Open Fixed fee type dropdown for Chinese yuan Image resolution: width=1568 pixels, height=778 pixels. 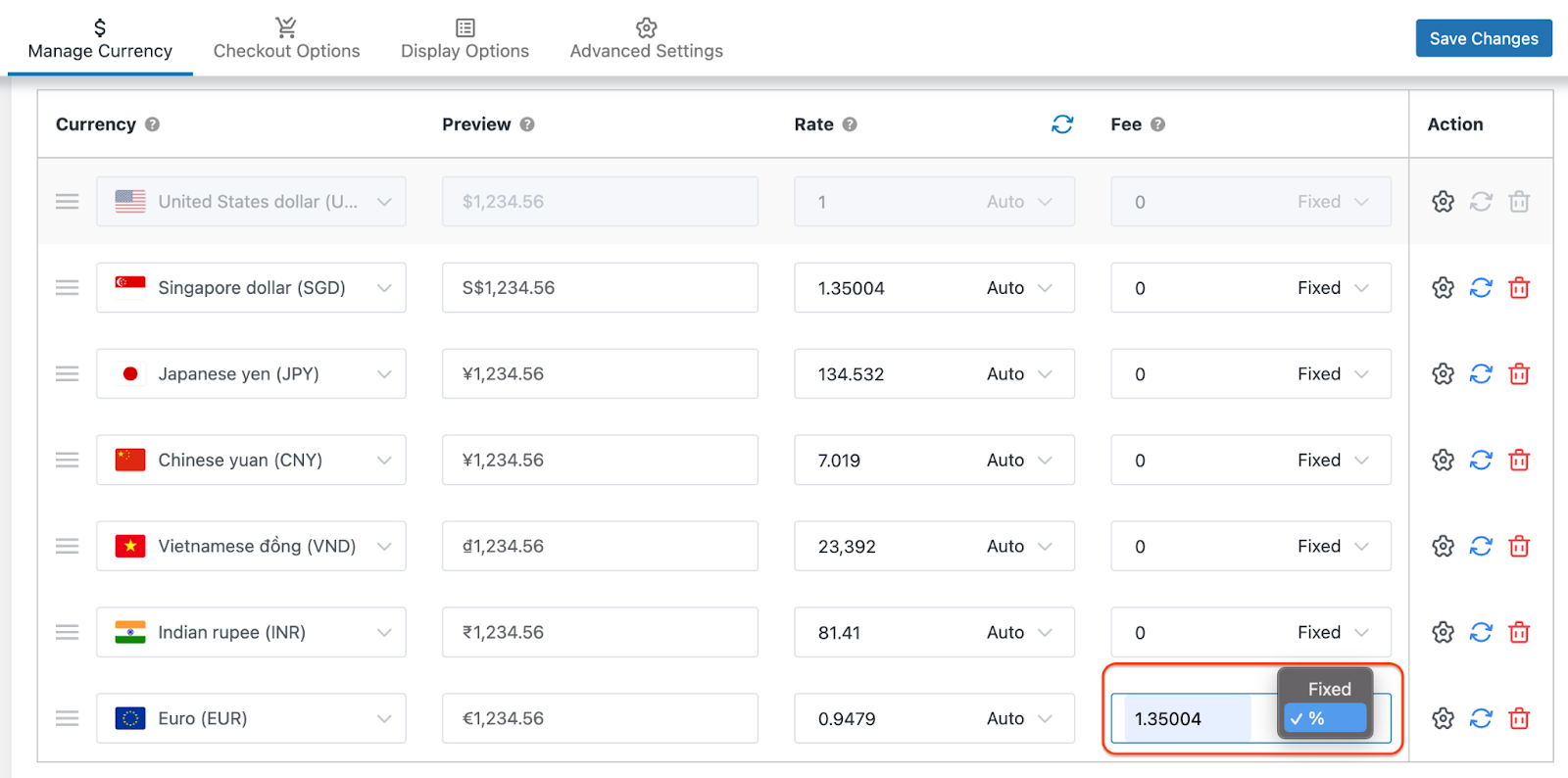tap(1332, 461)
